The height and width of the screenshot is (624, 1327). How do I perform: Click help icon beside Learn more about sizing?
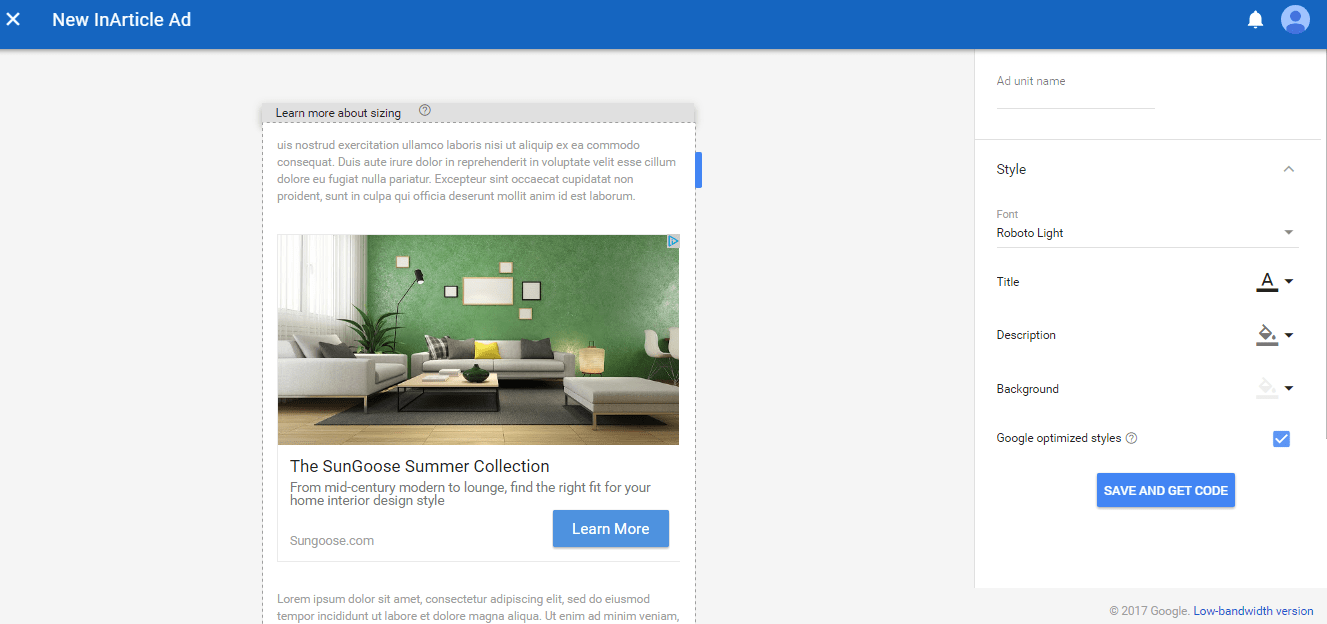[425, 111]
